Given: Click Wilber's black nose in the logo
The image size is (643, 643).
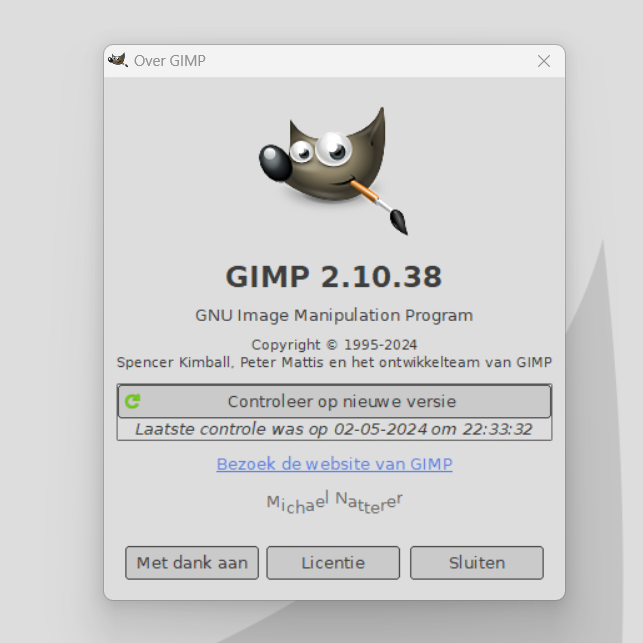Looking at the screenshot, I should (x=274, y=159).
